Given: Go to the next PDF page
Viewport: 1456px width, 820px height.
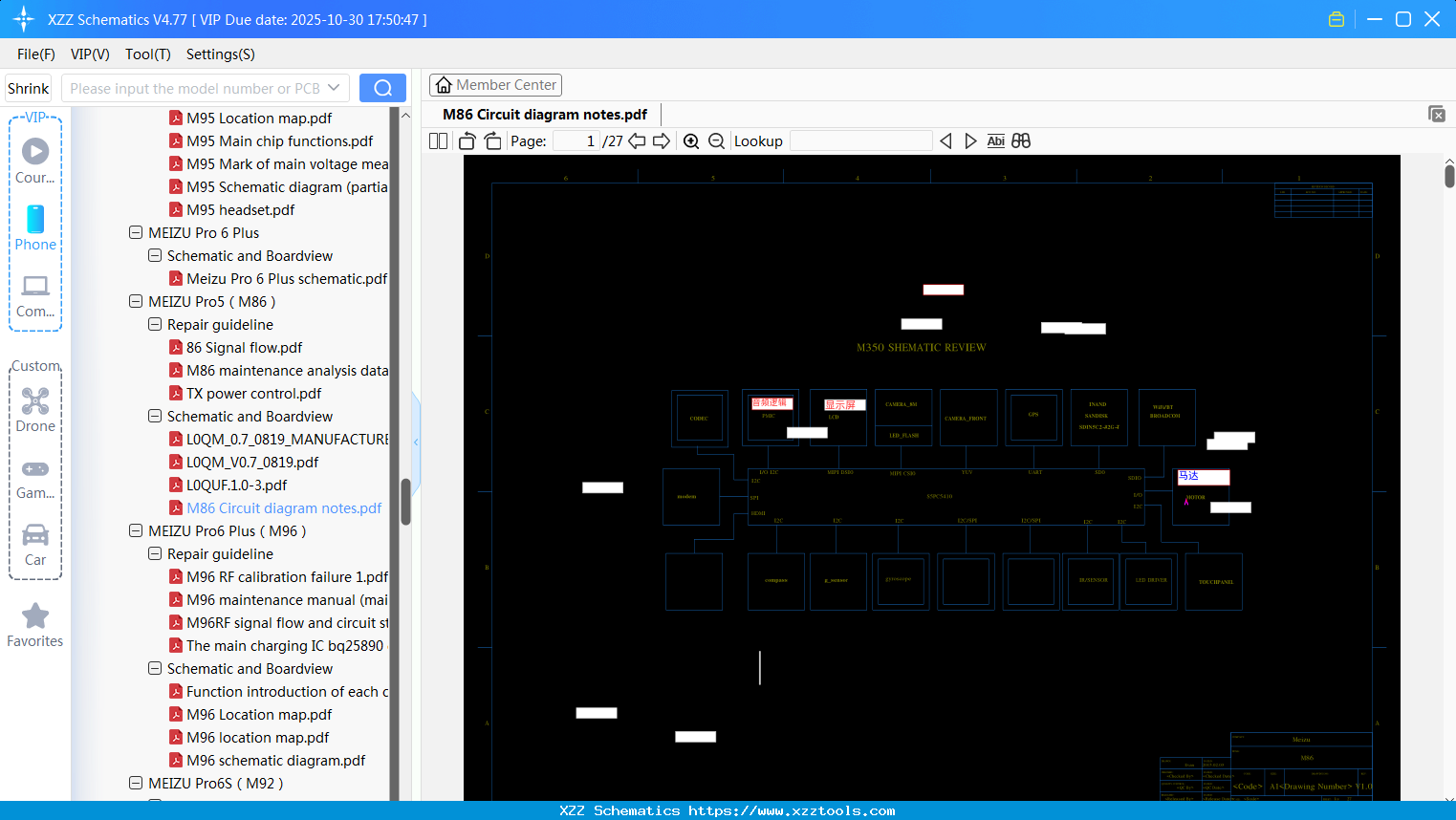Looking at the screenshot, I should click(662, 141).
